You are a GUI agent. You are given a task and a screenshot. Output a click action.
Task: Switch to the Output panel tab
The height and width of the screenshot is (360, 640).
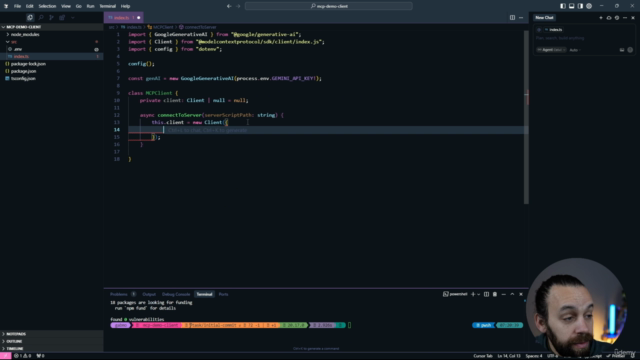(149, 294)
